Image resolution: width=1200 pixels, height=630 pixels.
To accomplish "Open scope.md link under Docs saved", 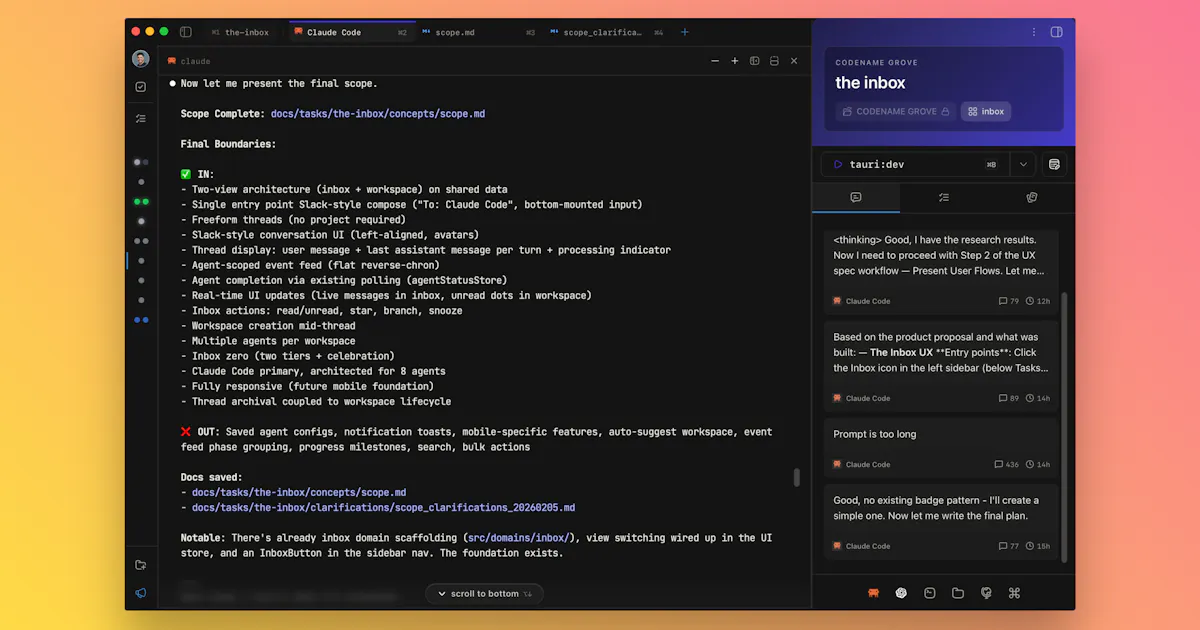I will pyautogui.click(x=299, y=492).
